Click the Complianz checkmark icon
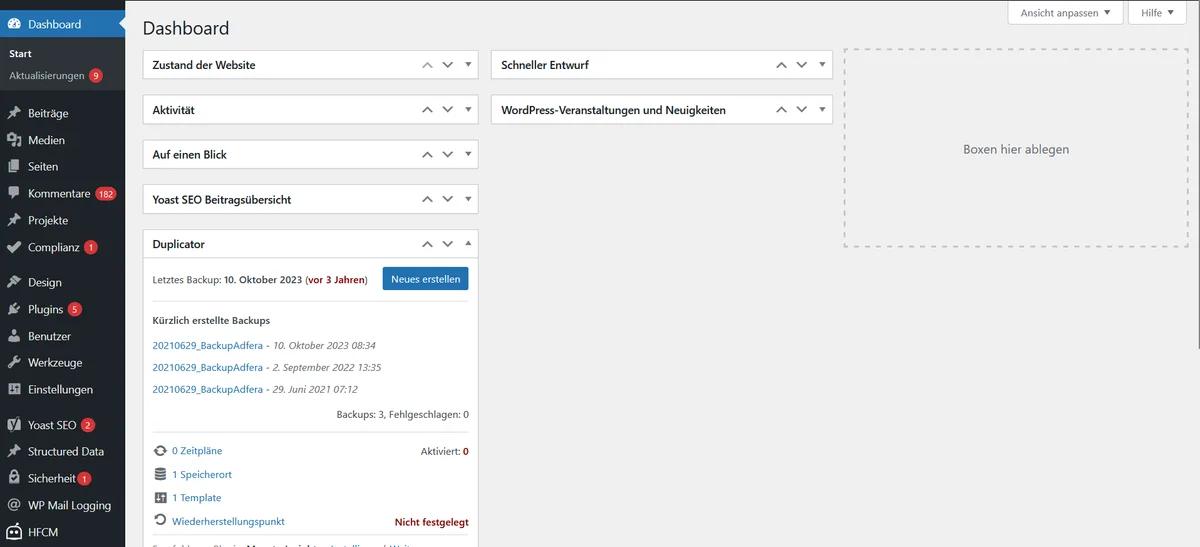Screen dimensions: 1200x547 pyautogui.click(x=14, y=247)
